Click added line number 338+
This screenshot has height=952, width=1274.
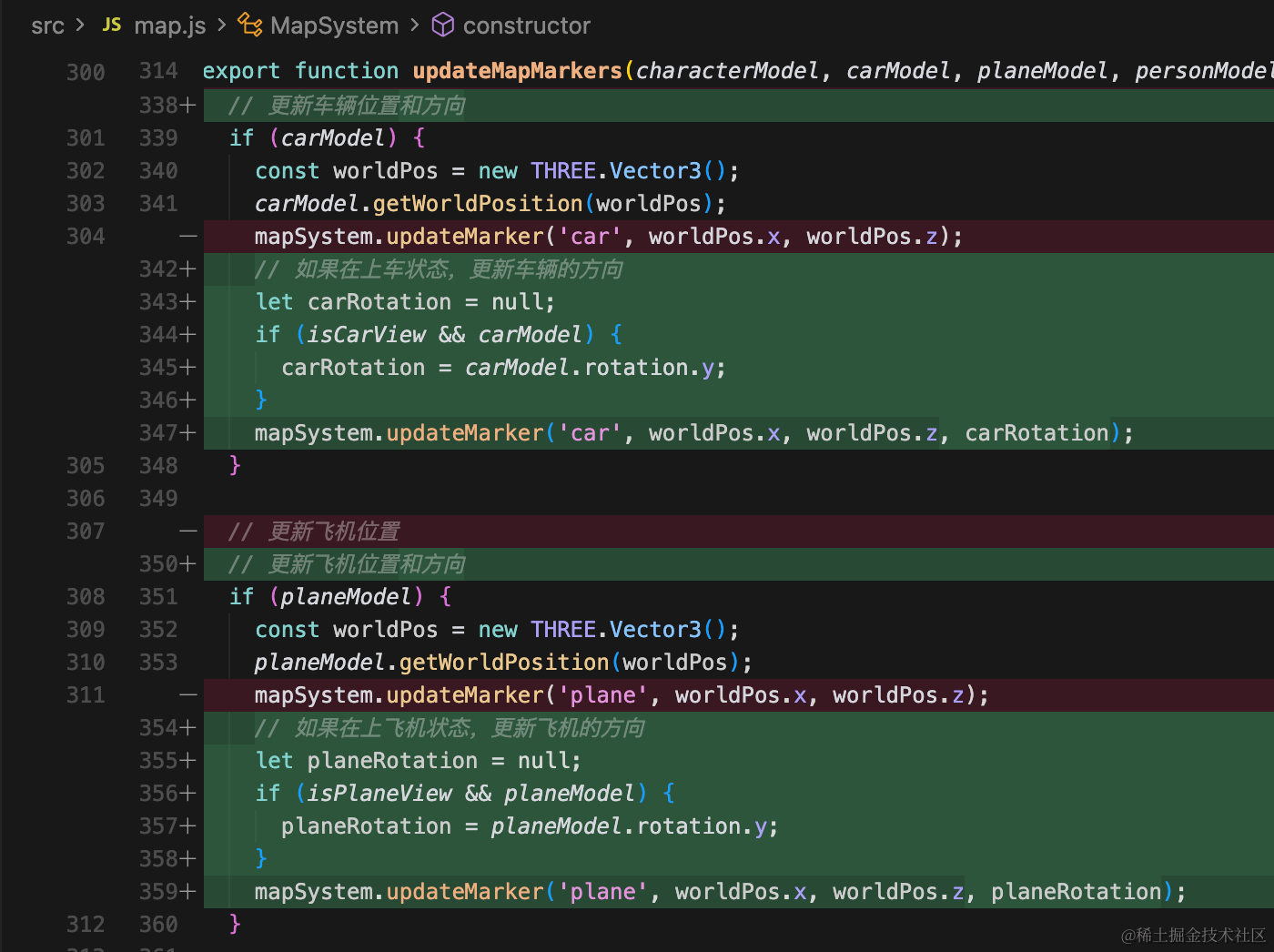167,106
